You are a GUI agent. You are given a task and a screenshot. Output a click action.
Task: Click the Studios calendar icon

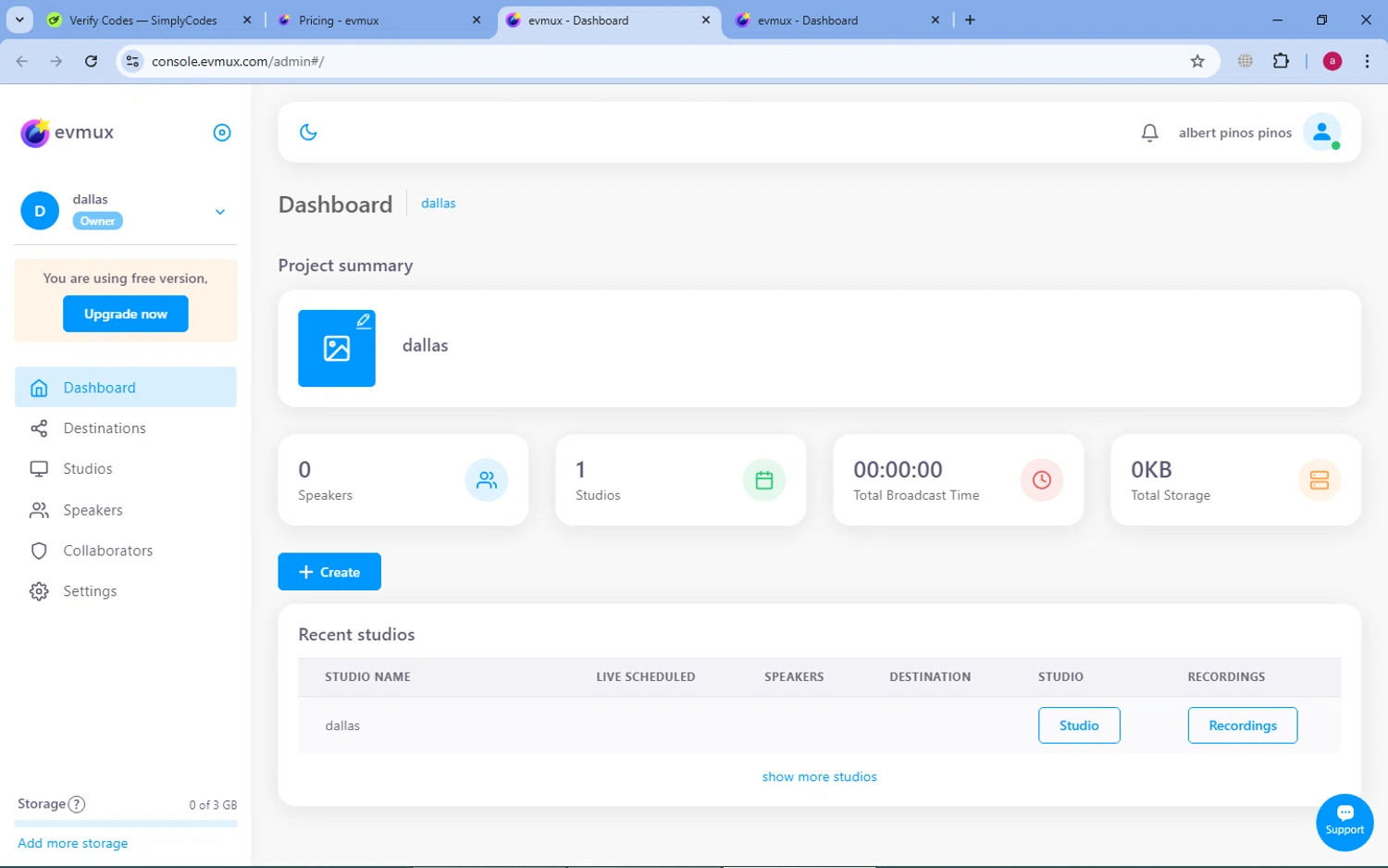tap(763, 480)
